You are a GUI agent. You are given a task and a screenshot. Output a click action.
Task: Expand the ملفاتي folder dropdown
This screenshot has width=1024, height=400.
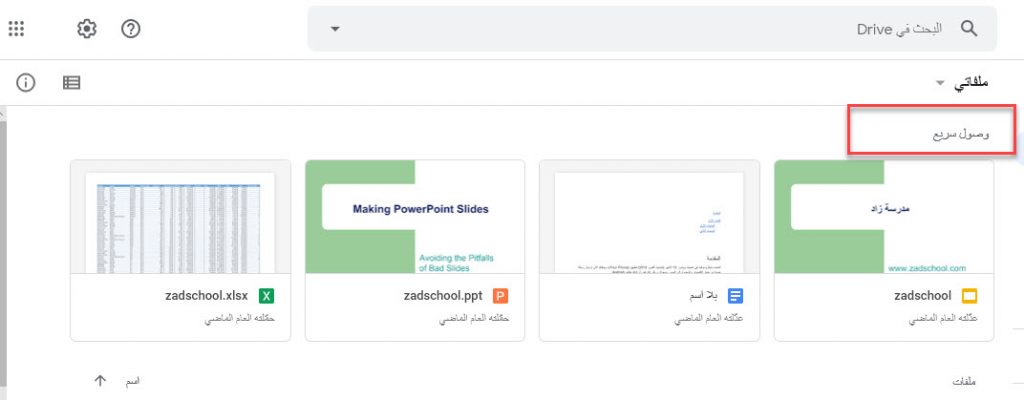pyautogui.click(x=940, y=83)
